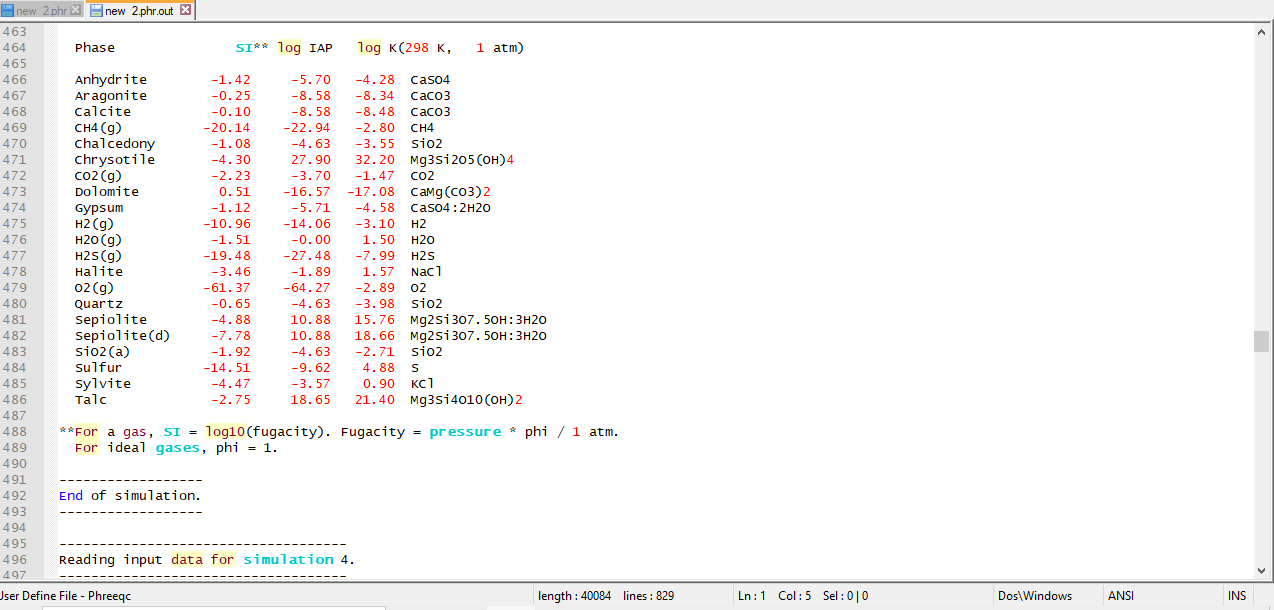Click the Sulfur SI value "-14.51"

point(227,368)
